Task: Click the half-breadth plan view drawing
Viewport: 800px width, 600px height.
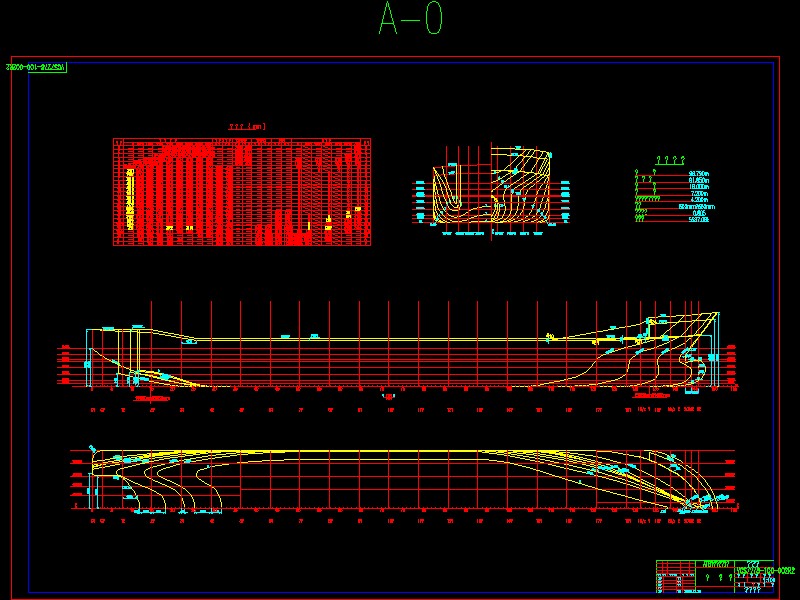Action: click(400, 478)
